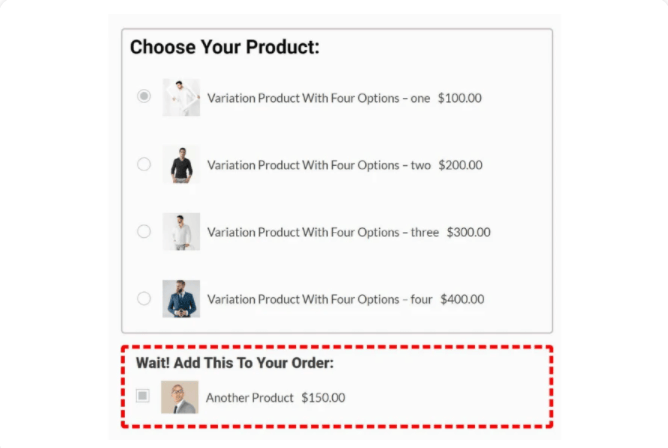Viewport: 668px width, 448px height.
Task: Click the product image for option one
Action: [181, 97]
